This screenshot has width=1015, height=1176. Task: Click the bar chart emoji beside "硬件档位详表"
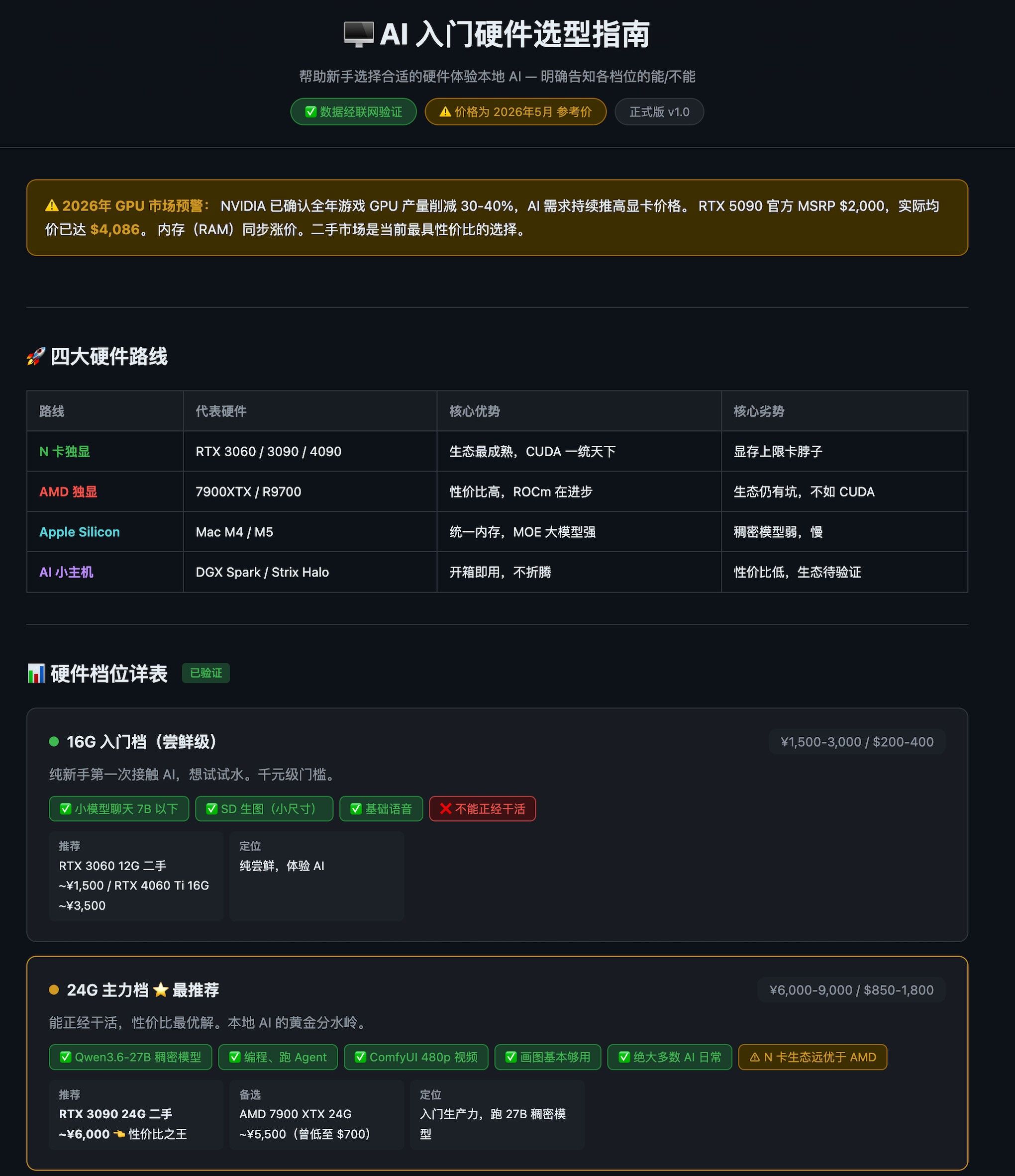click(x=36, y=674)
